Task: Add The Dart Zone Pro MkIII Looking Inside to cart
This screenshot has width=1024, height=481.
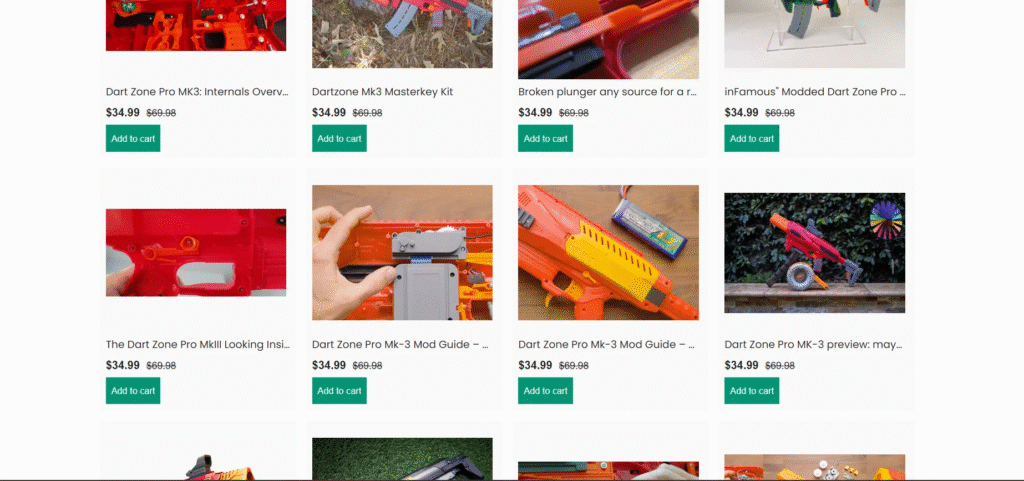Action: coord(133,391)
